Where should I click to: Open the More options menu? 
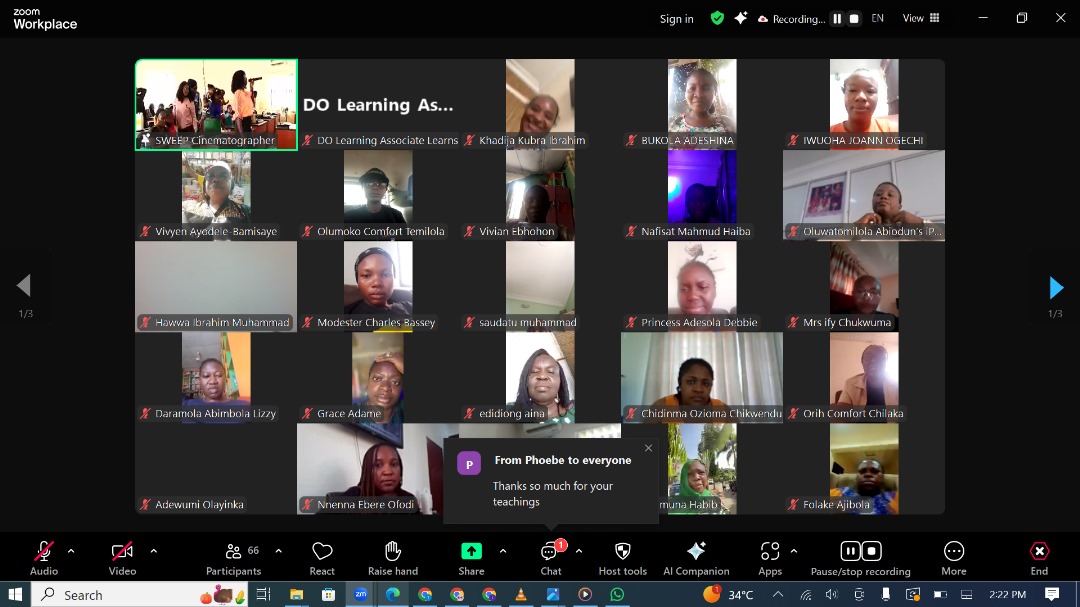click(x=954, y=552)
